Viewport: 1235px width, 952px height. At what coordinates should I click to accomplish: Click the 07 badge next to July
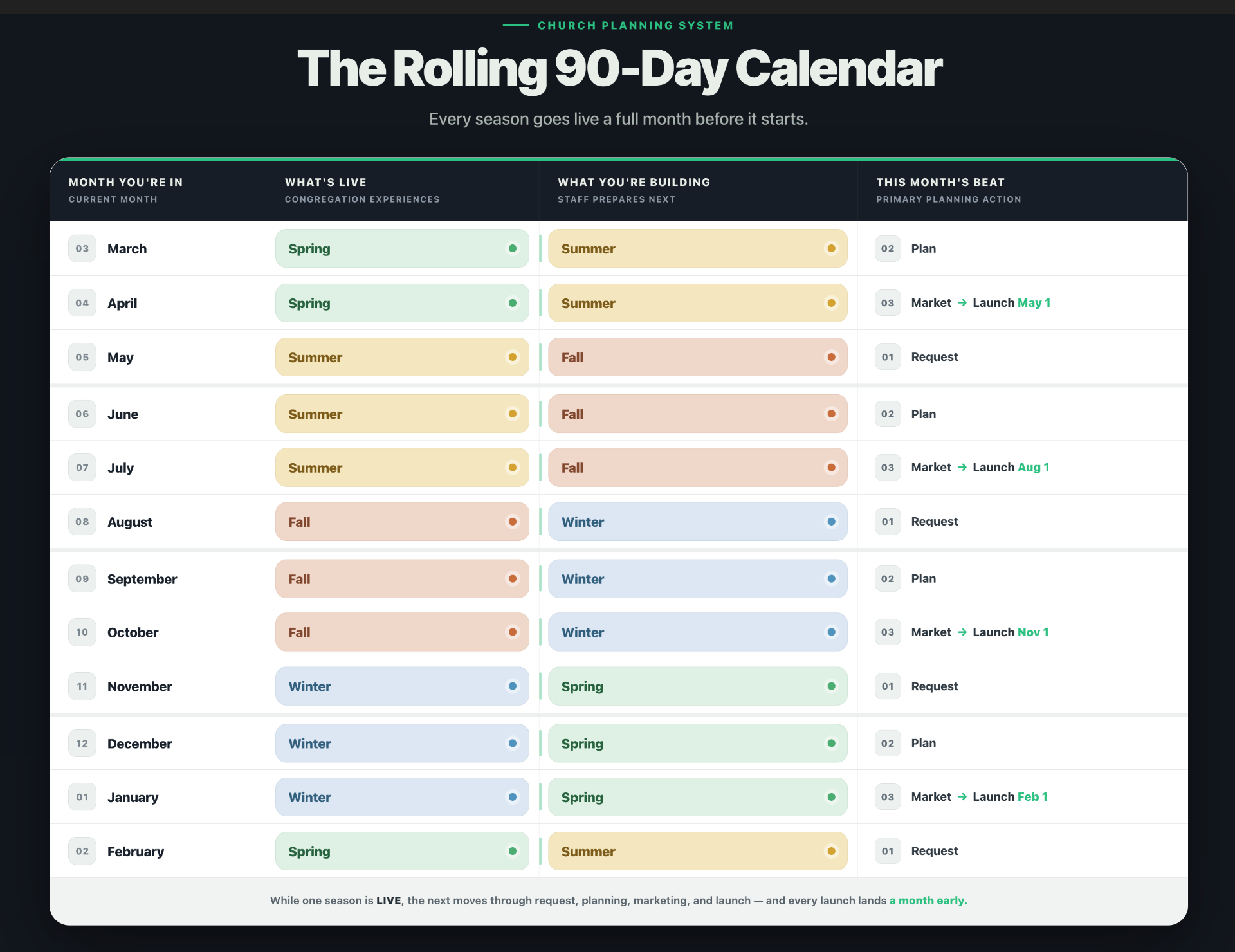click(82, 468)
